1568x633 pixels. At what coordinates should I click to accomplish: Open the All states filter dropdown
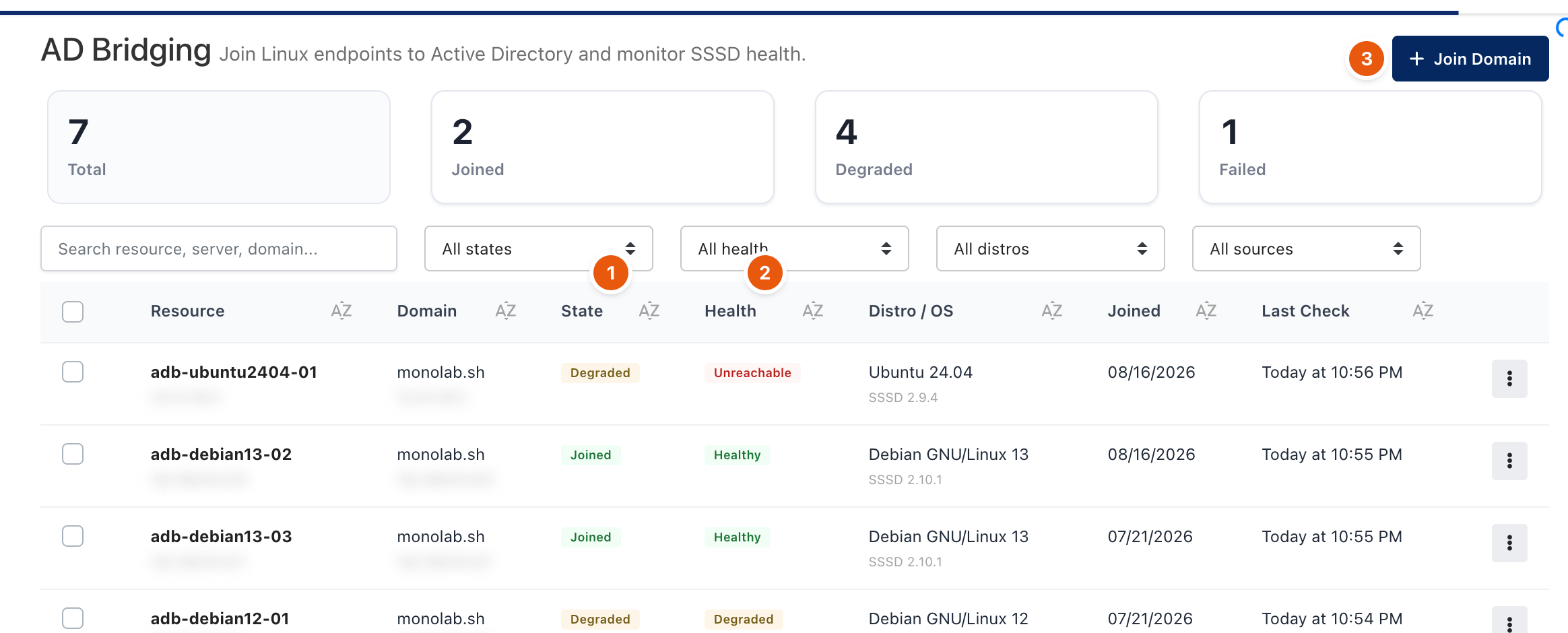(x=539, y=249)
